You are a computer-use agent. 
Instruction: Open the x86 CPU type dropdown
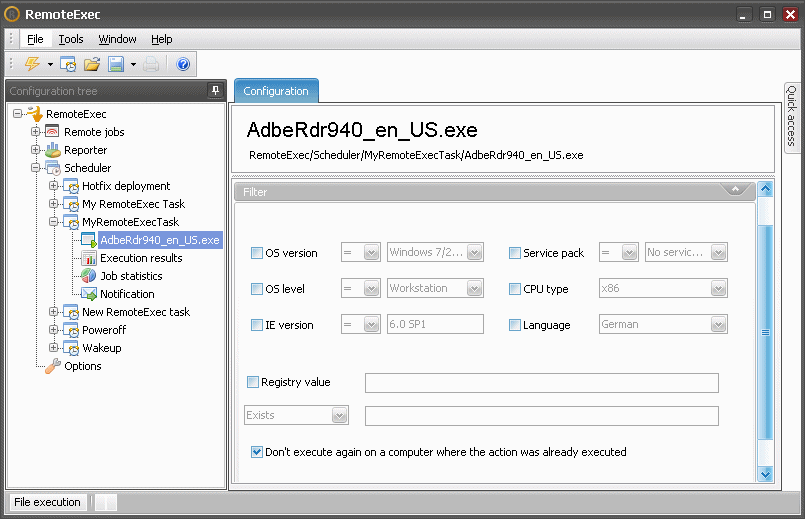click(718, 288)
